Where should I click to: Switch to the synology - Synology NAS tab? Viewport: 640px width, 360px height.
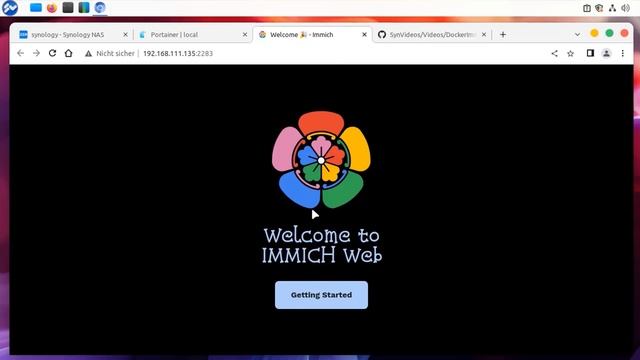73,35
